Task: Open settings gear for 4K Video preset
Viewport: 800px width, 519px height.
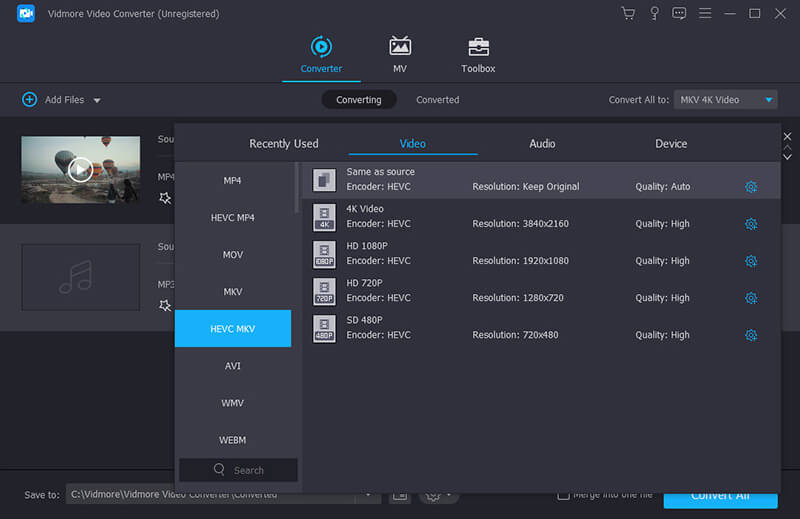Action: coord(751,224)
